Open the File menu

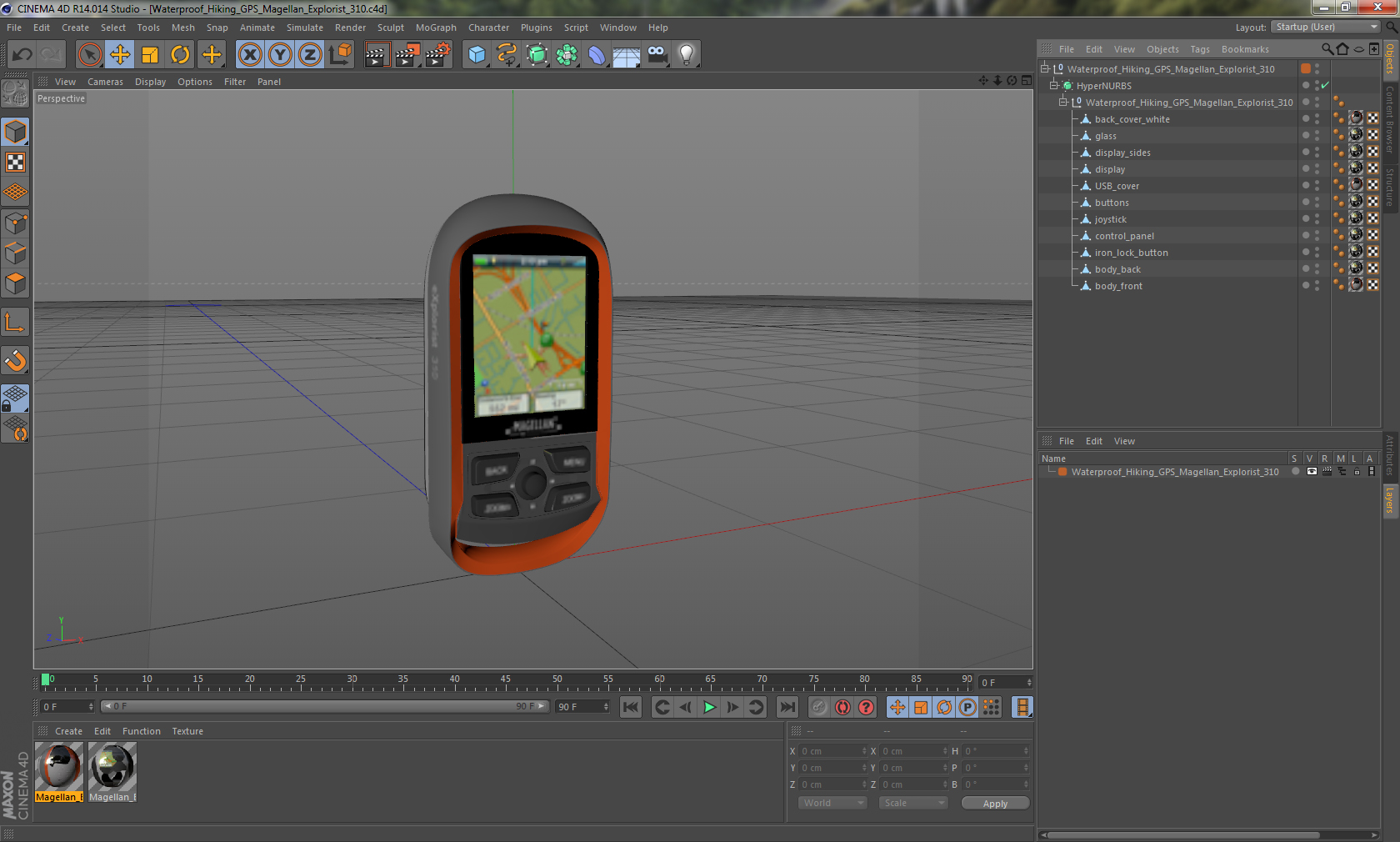click(14, 28)
